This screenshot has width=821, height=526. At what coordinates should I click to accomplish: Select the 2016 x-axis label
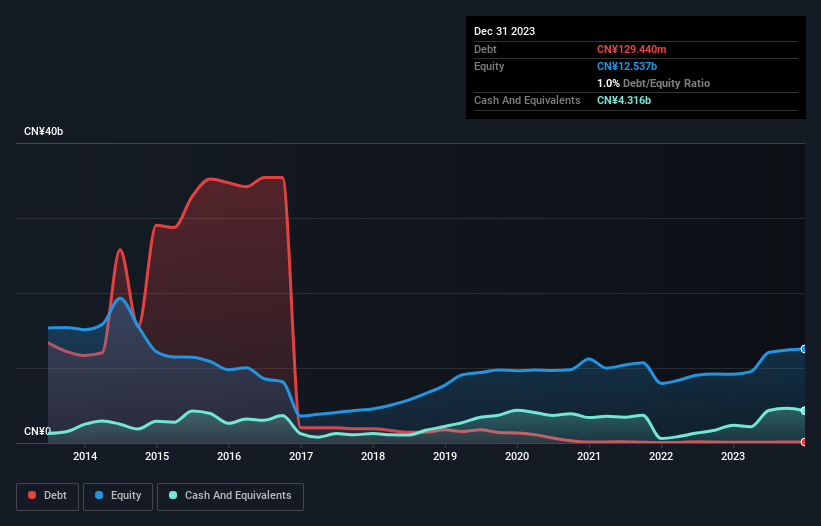click(229, 456)
